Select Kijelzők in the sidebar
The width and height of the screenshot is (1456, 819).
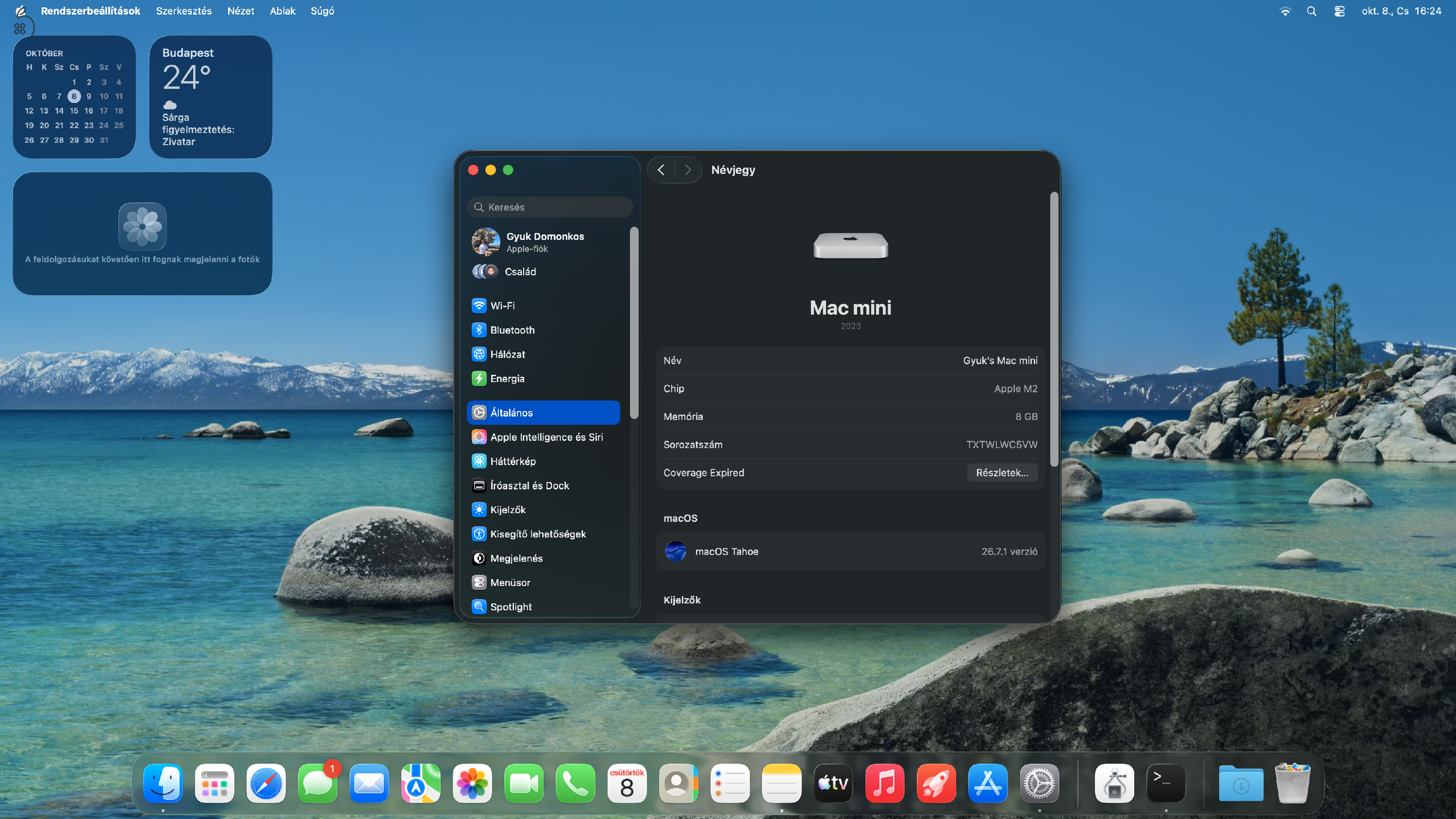pyautogui.click(x=543, y=509)
